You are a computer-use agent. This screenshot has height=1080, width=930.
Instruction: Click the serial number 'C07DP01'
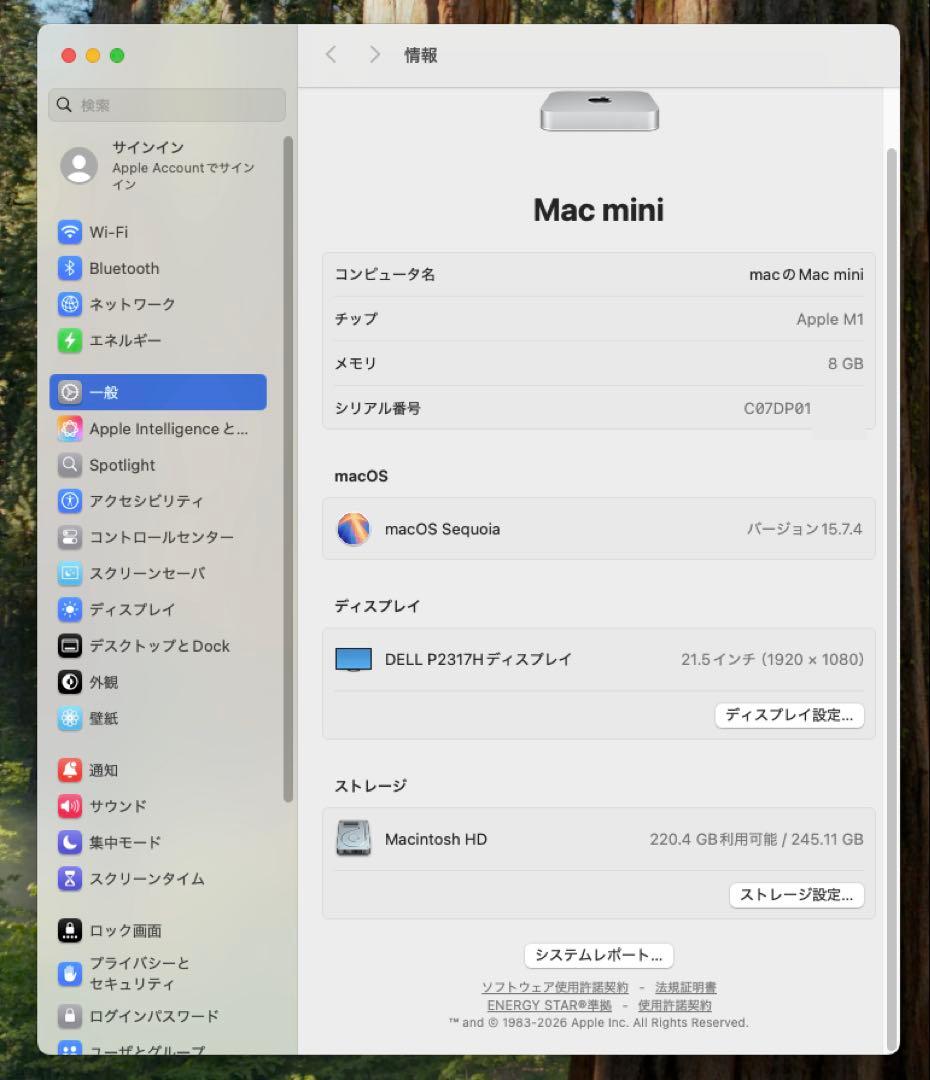tap(777, 408)
